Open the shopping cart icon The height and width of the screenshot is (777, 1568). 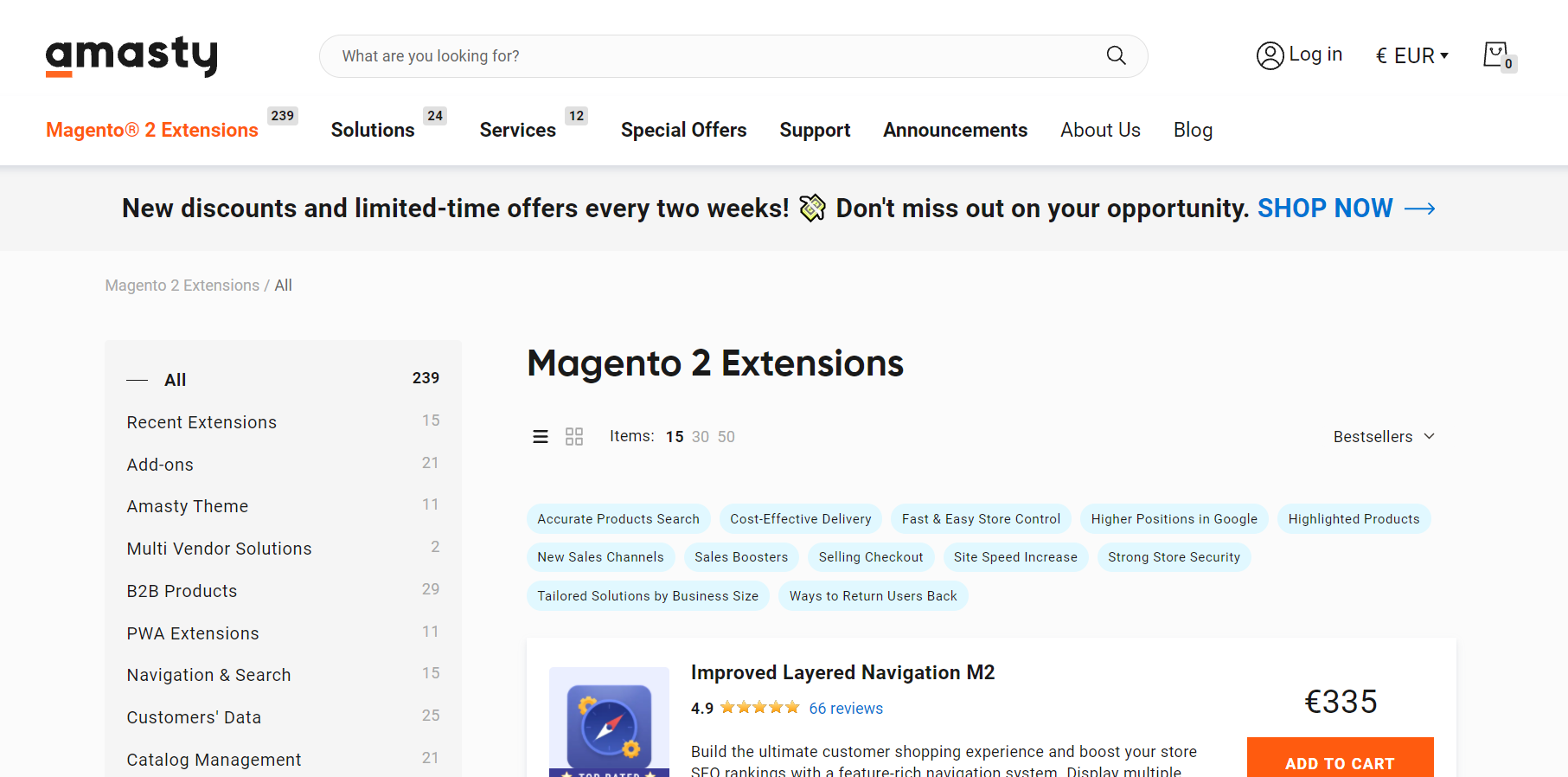tap(1498, 56)
